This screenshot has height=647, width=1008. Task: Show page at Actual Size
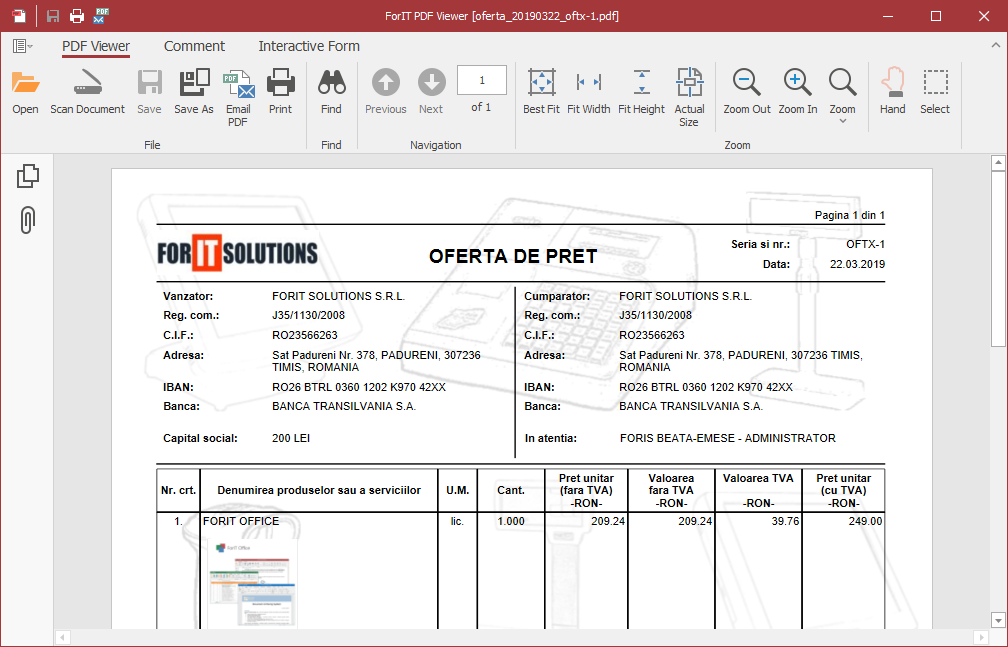coord(689,82)
